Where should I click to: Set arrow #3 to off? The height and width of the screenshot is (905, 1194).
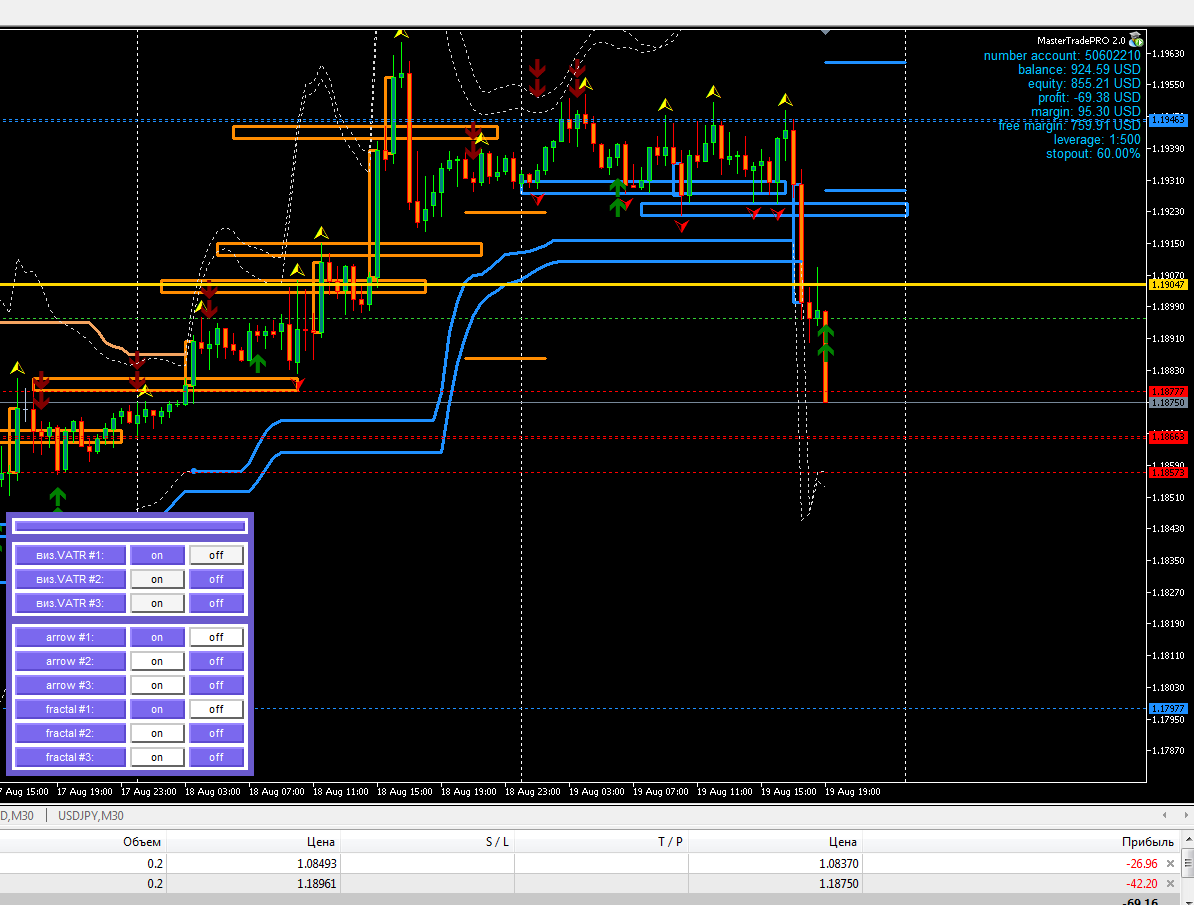[216, 685]
